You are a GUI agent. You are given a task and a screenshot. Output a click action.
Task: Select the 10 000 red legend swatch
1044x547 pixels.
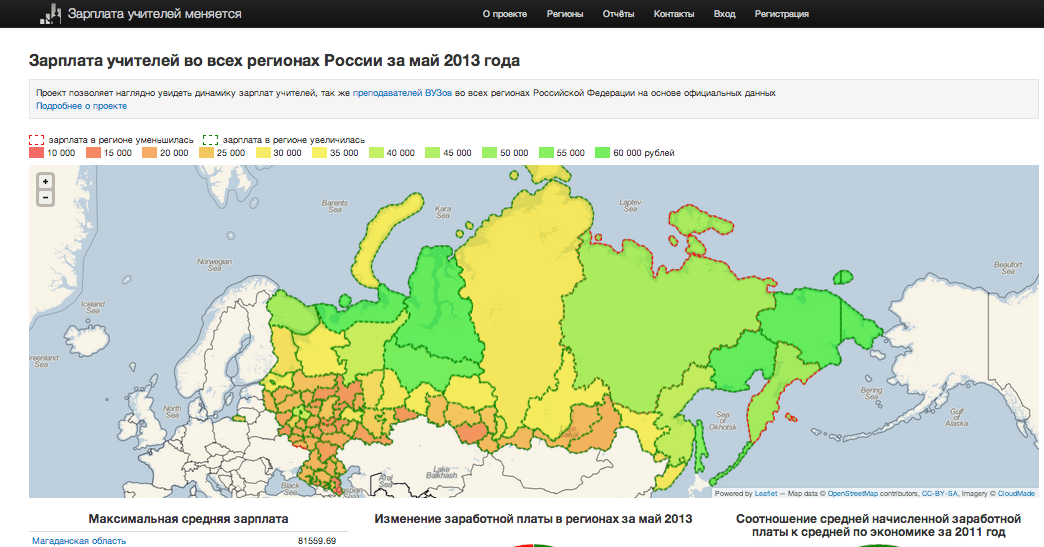[36, 153]
